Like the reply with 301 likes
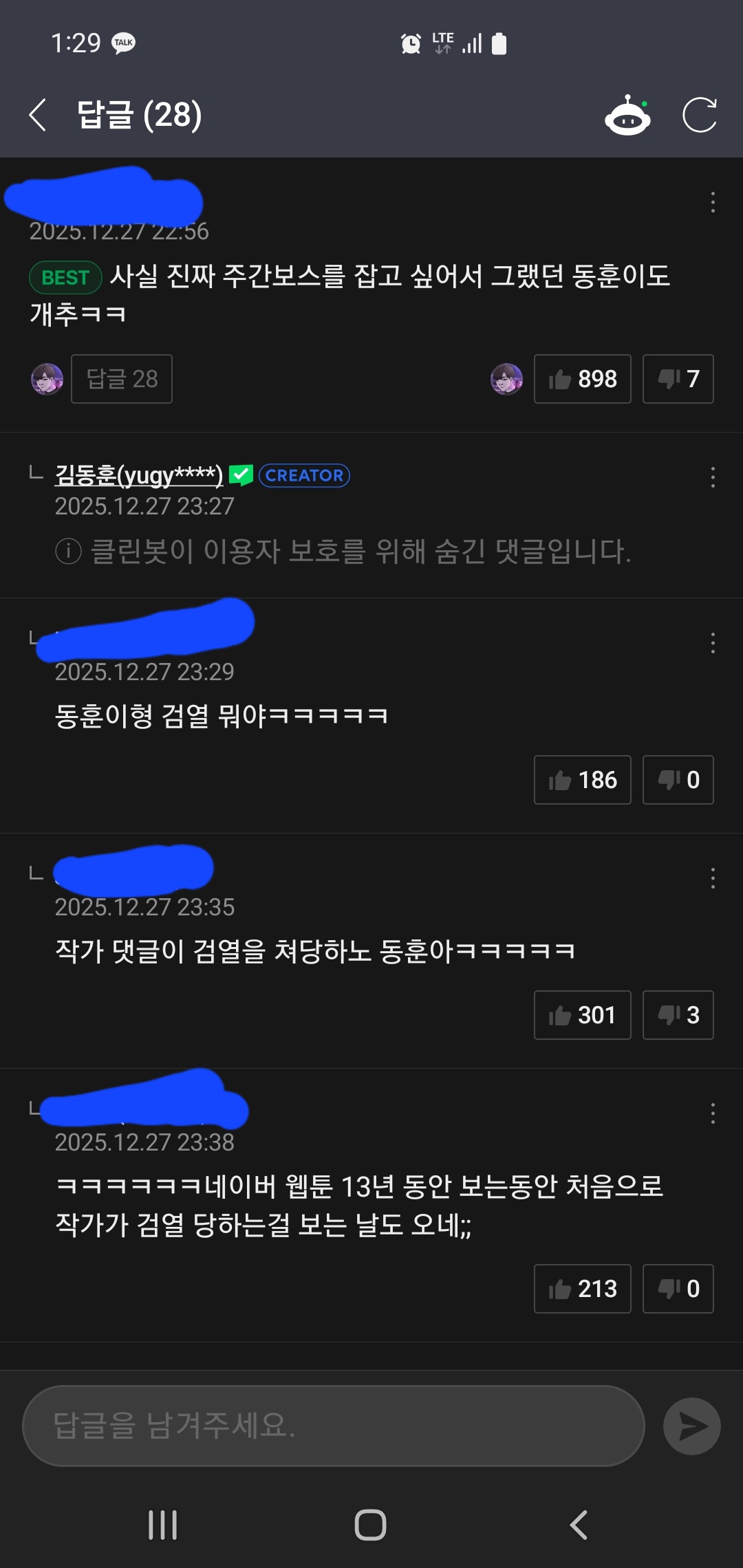 [x=583, y=1015]
